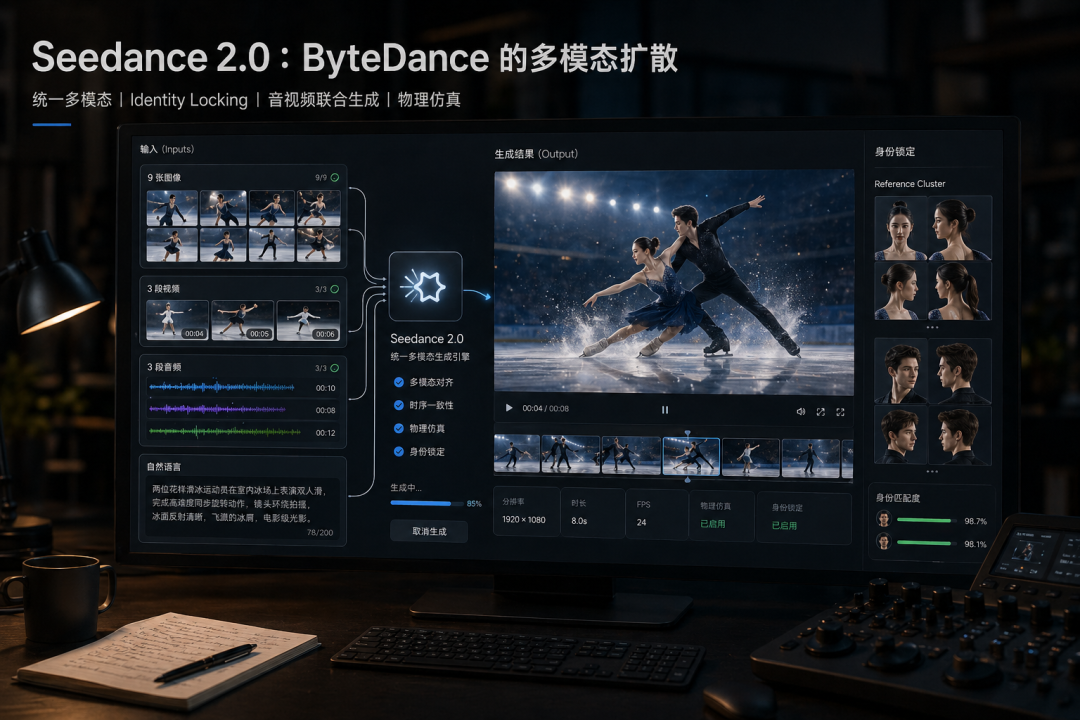Click the 生成结果 (Output) heading
Viewport: 1080px width, 720px height.
click(x=536, y=154)
